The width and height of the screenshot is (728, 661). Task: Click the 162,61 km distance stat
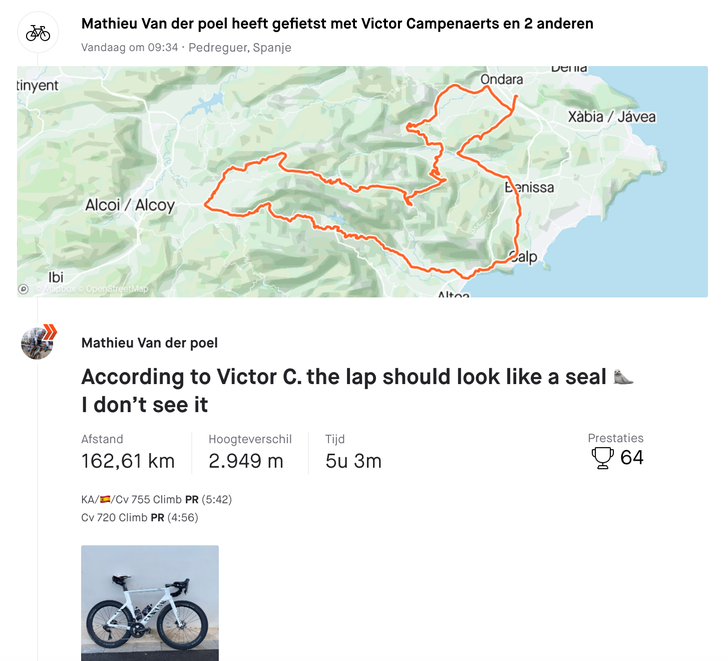[x=128, y=461]
